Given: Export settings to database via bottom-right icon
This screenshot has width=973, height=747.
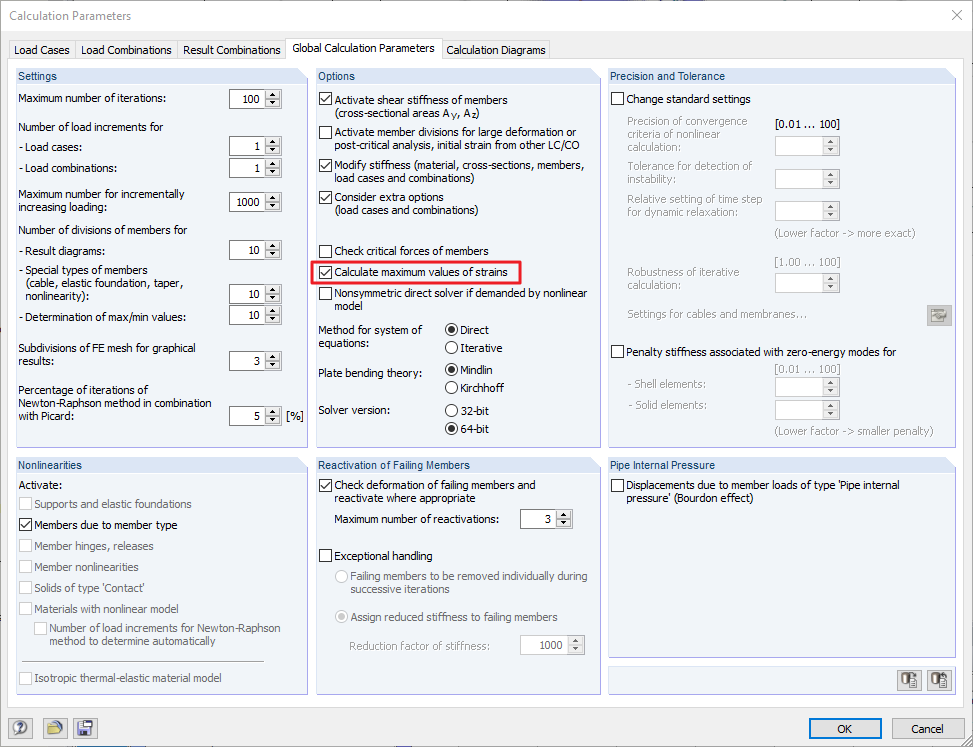Looking at the screenshot, I should (909, 679).
